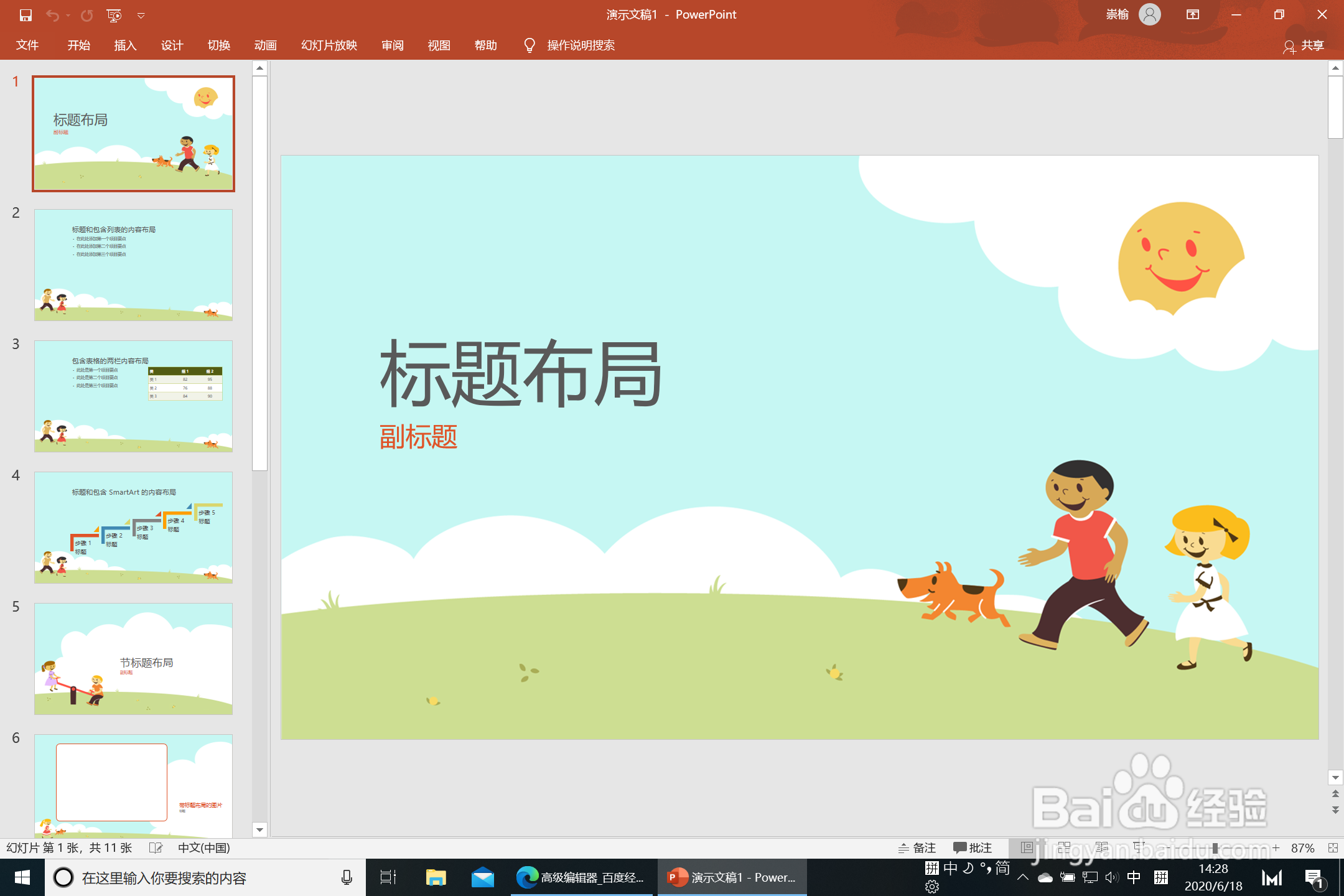Open the 文件 menu

pyautogui.click(x=27, y=45)
